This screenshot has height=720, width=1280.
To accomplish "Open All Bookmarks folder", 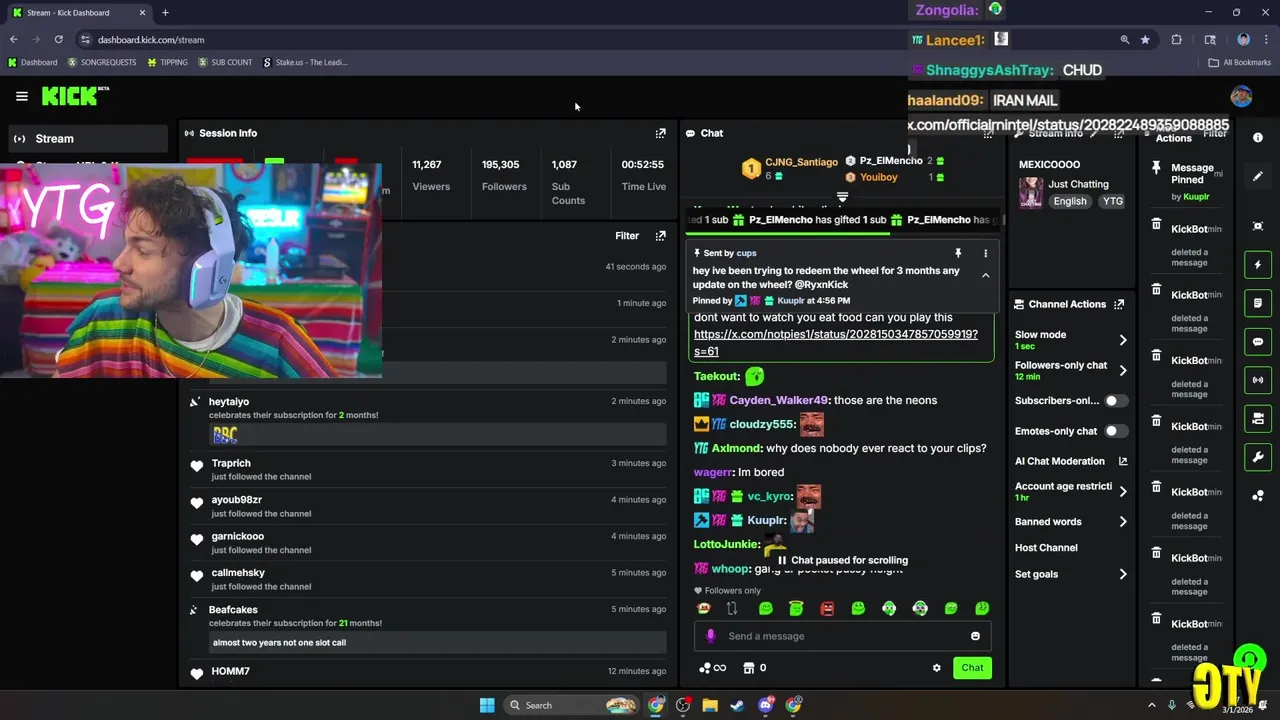I will click(1240, 62).
